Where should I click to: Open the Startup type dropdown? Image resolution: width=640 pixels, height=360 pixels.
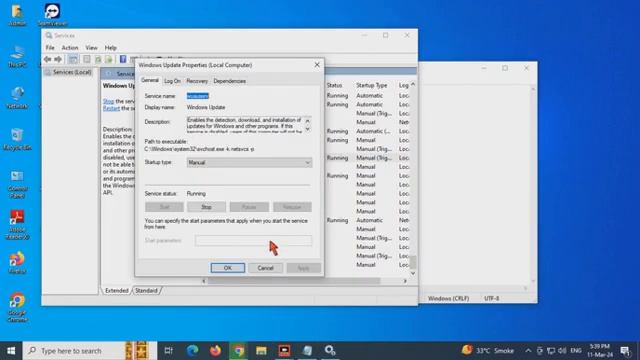tap(249, 162)
